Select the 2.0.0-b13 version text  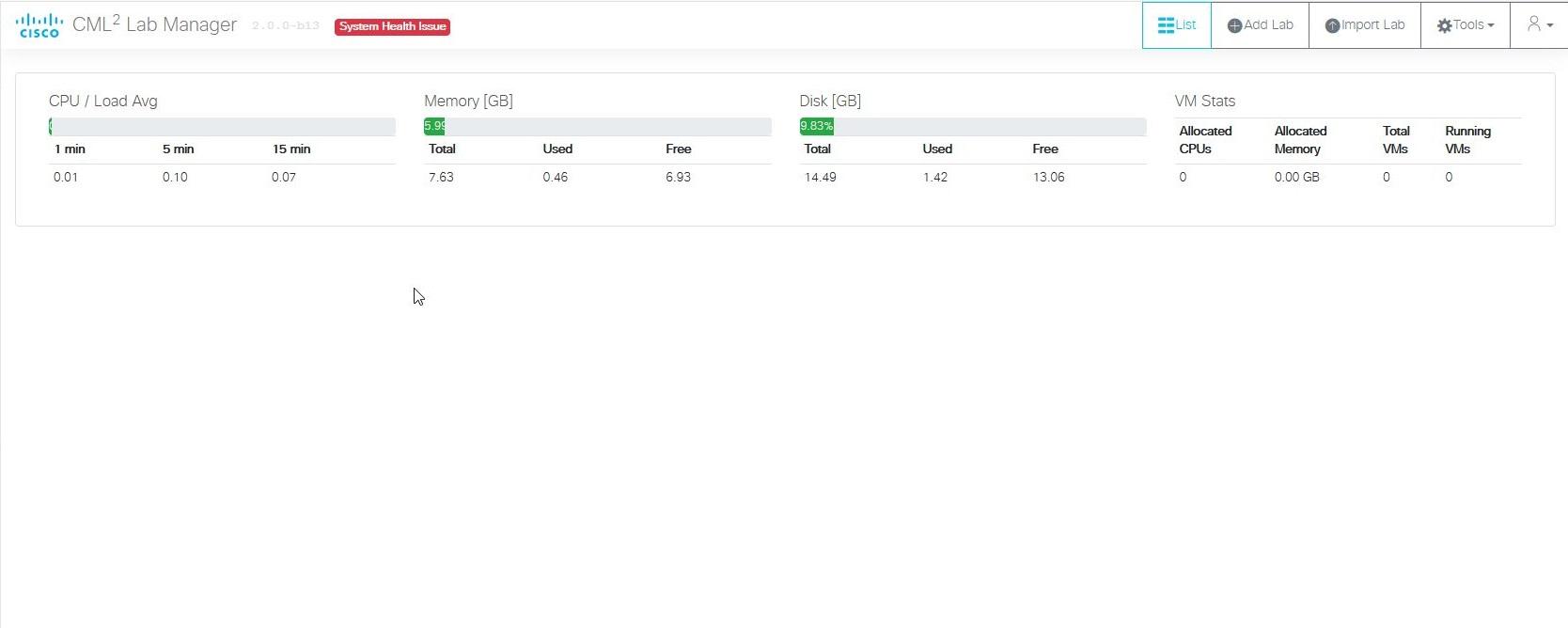point(286,26)
